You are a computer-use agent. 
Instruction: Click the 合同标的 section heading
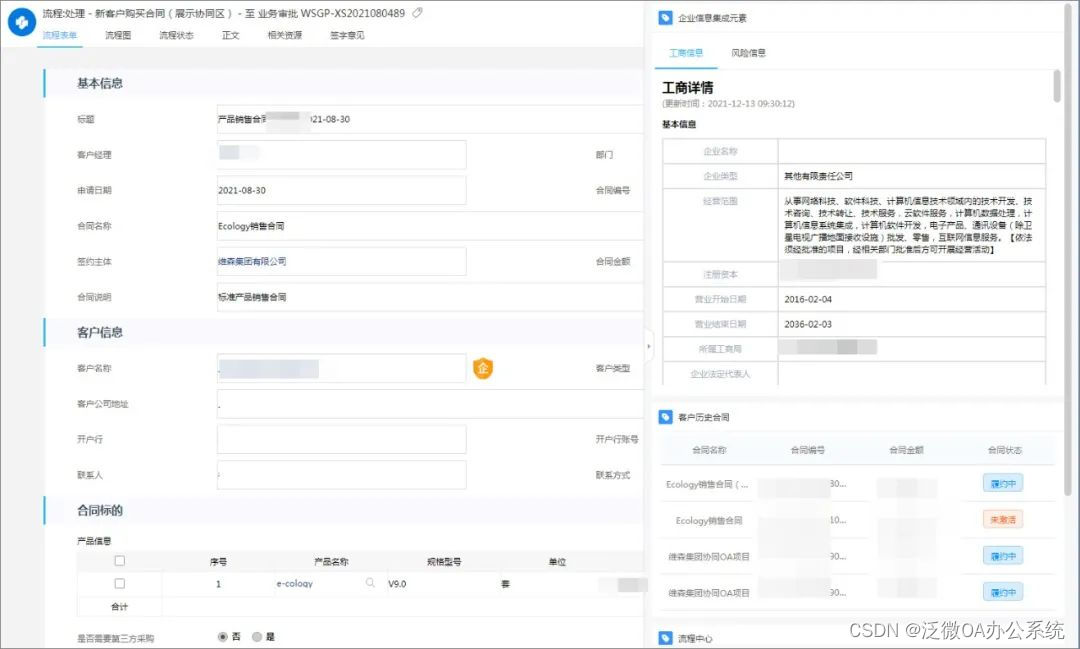click(100, 511)
